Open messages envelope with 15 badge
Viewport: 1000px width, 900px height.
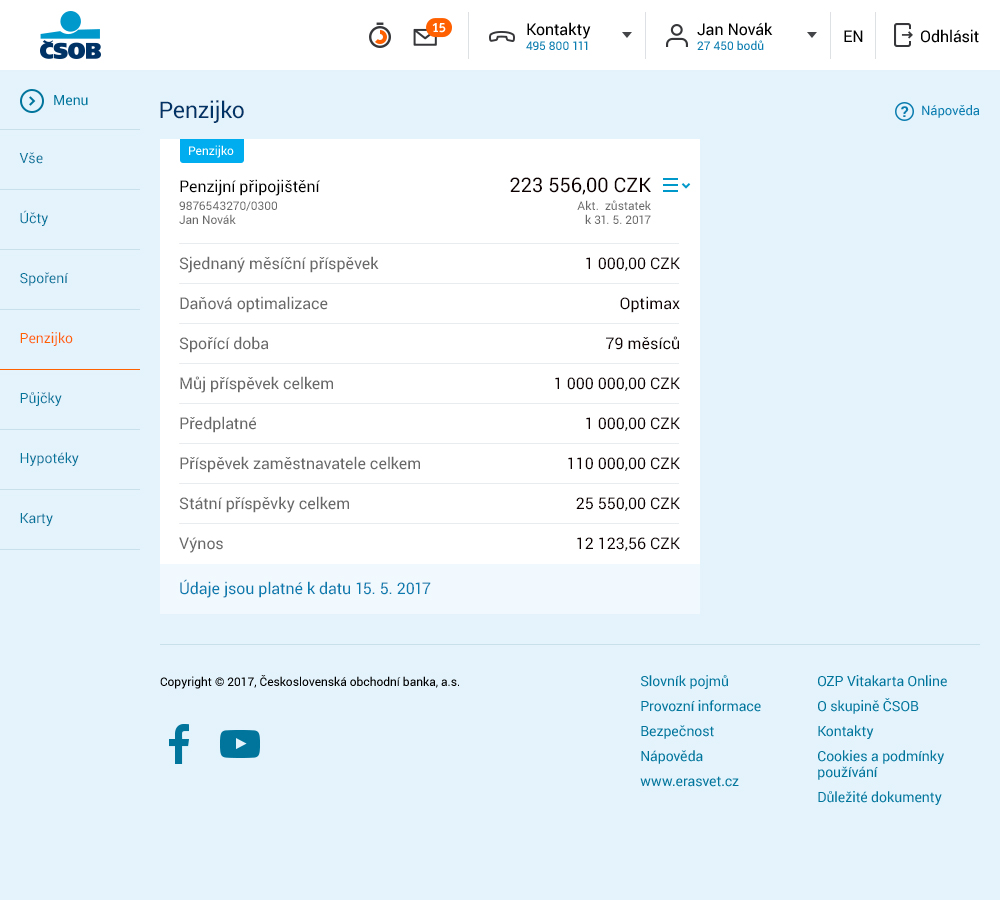[426, 37]
